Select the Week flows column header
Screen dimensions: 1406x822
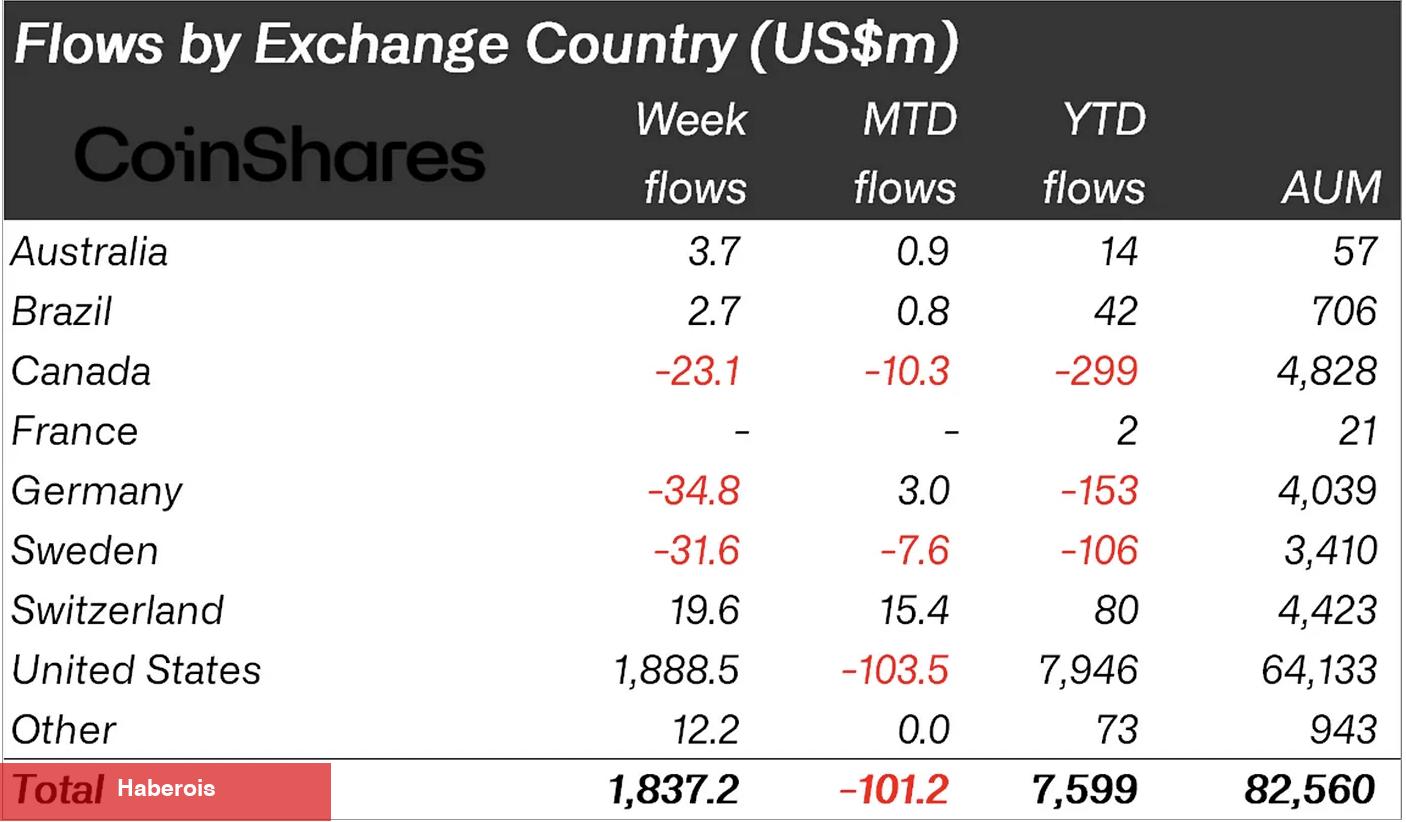(692, 153)
